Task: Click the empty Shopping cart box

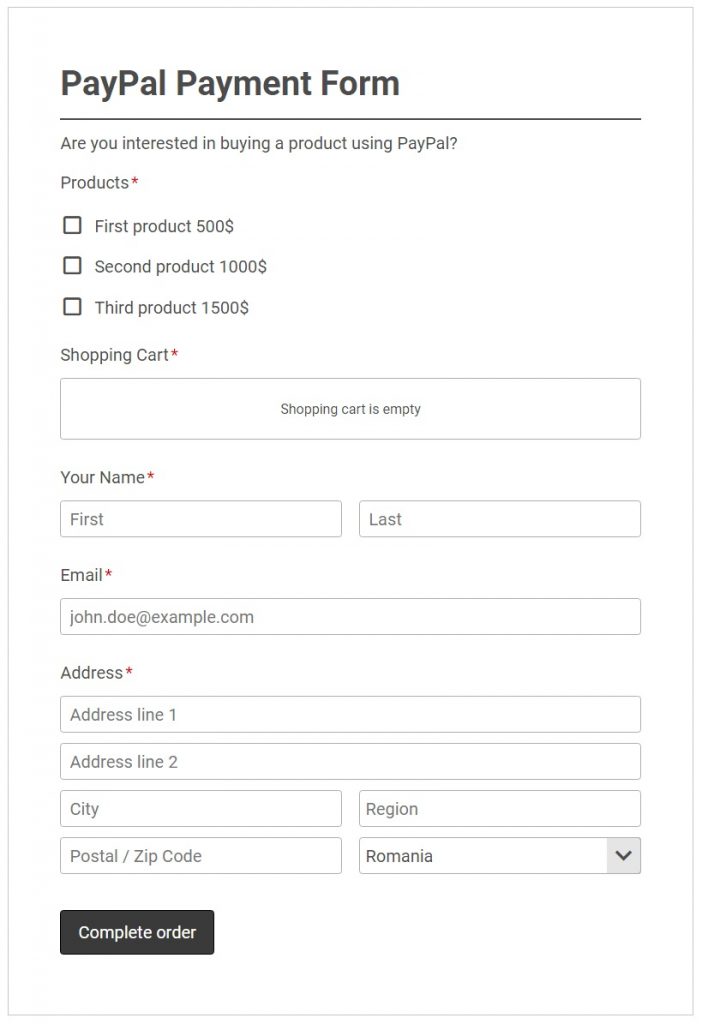Action: pyautogui.click(x=350, y=409)
